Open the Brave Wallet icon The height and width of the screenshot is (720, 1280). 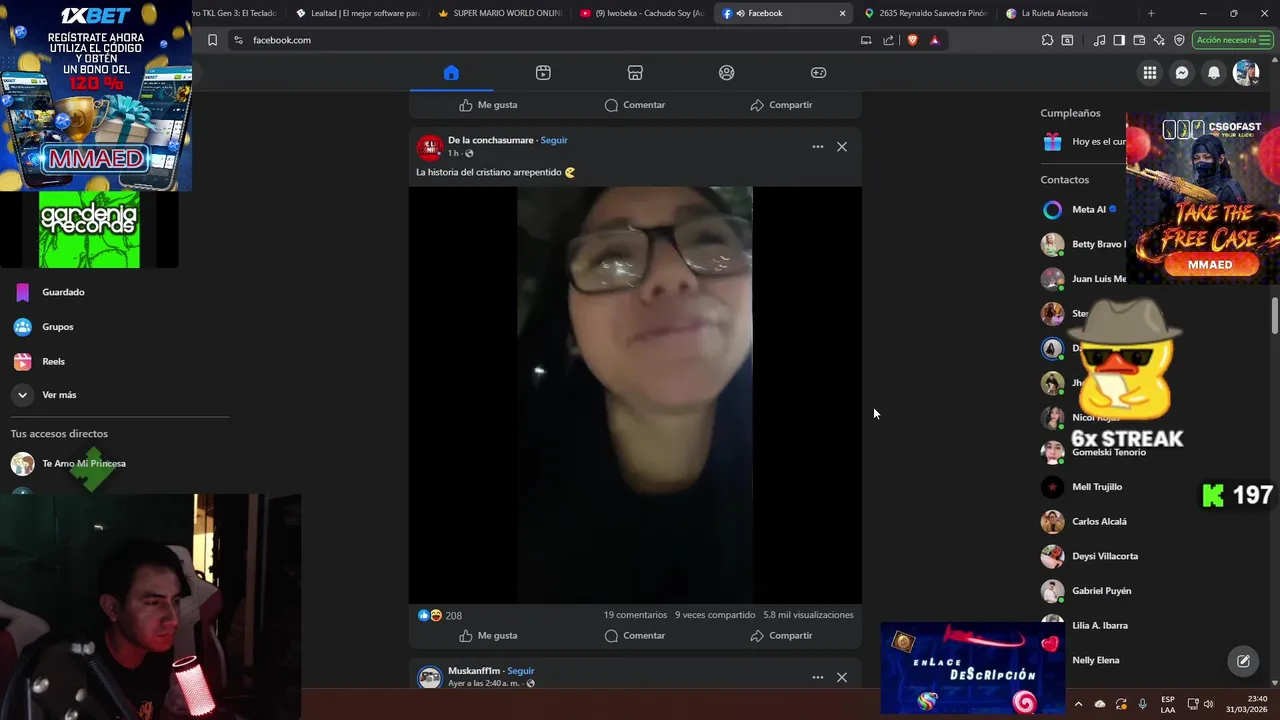[x=1139, y=40]
